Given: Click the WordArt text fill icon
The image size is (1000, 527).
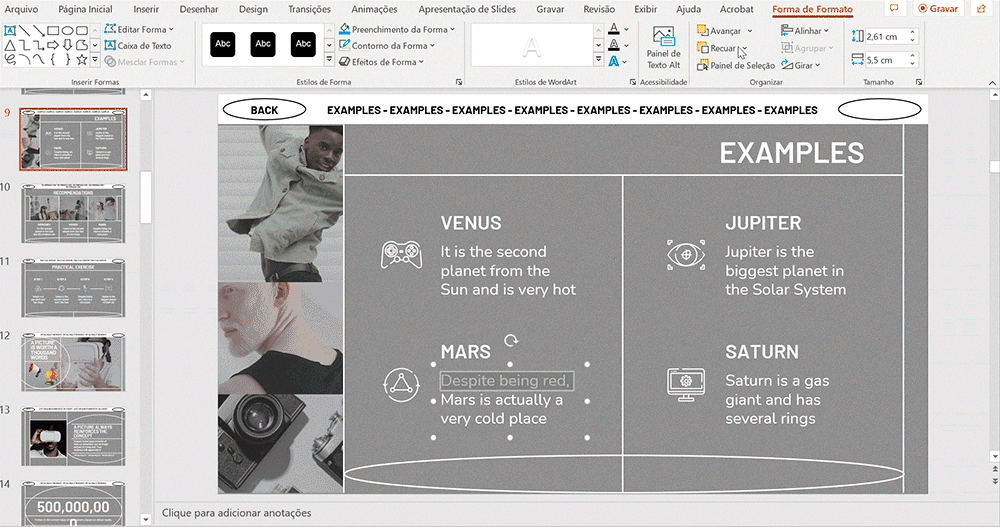Looking at the screenshot, I should [614, 29].
